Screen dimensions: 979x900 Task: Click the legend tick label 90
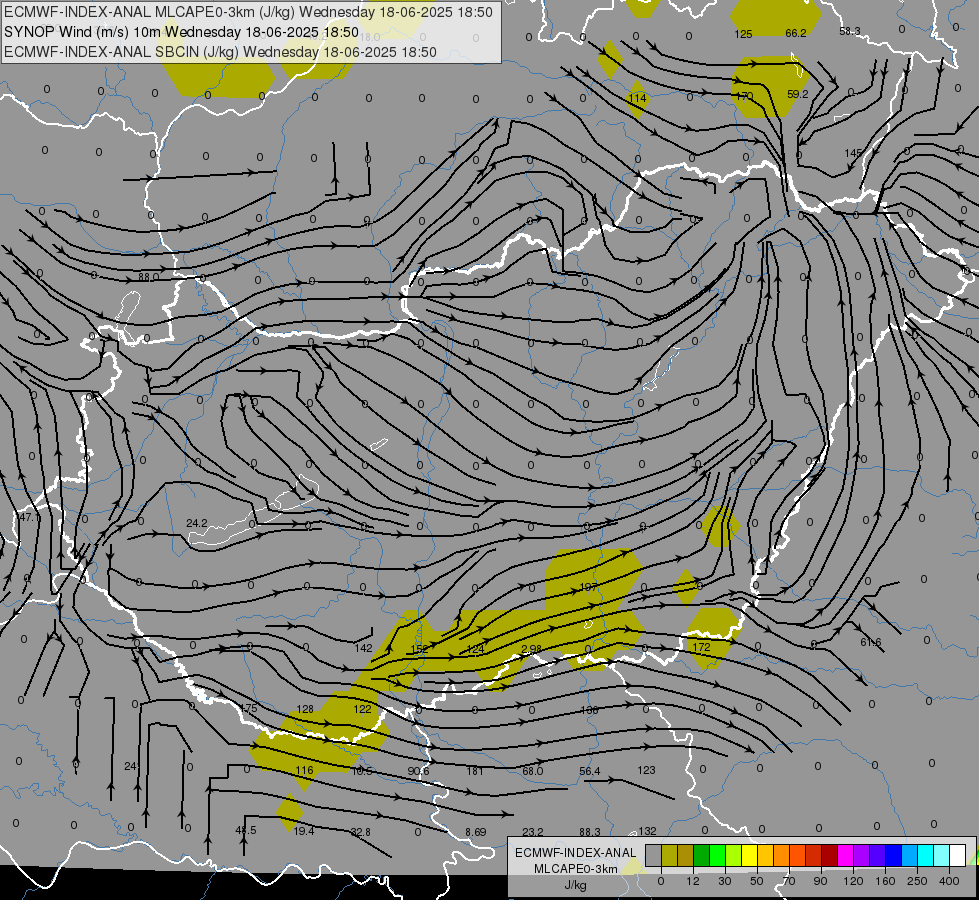coord(820,881)
